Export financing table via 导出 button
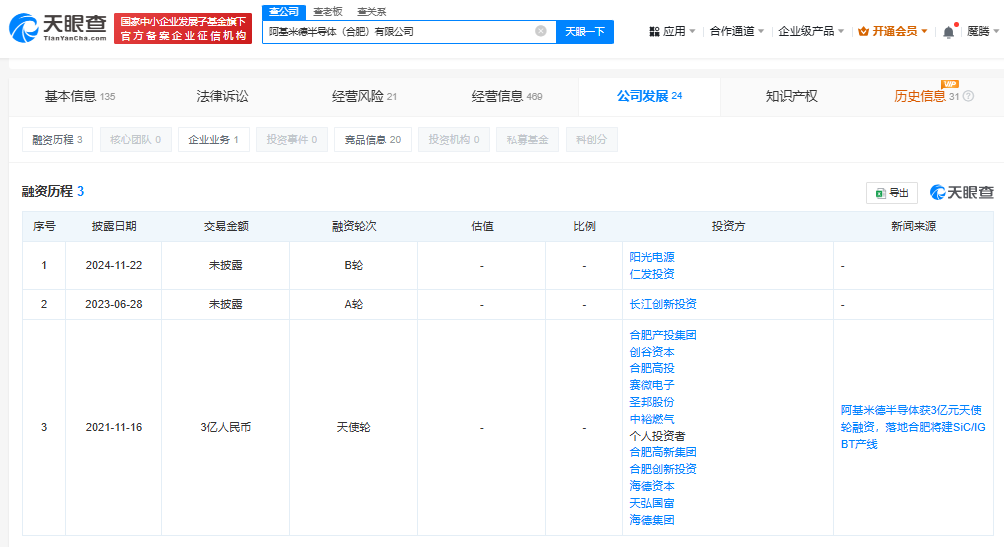The width and height of the screenshot is (1004, 547). click(x=891, y=193)
